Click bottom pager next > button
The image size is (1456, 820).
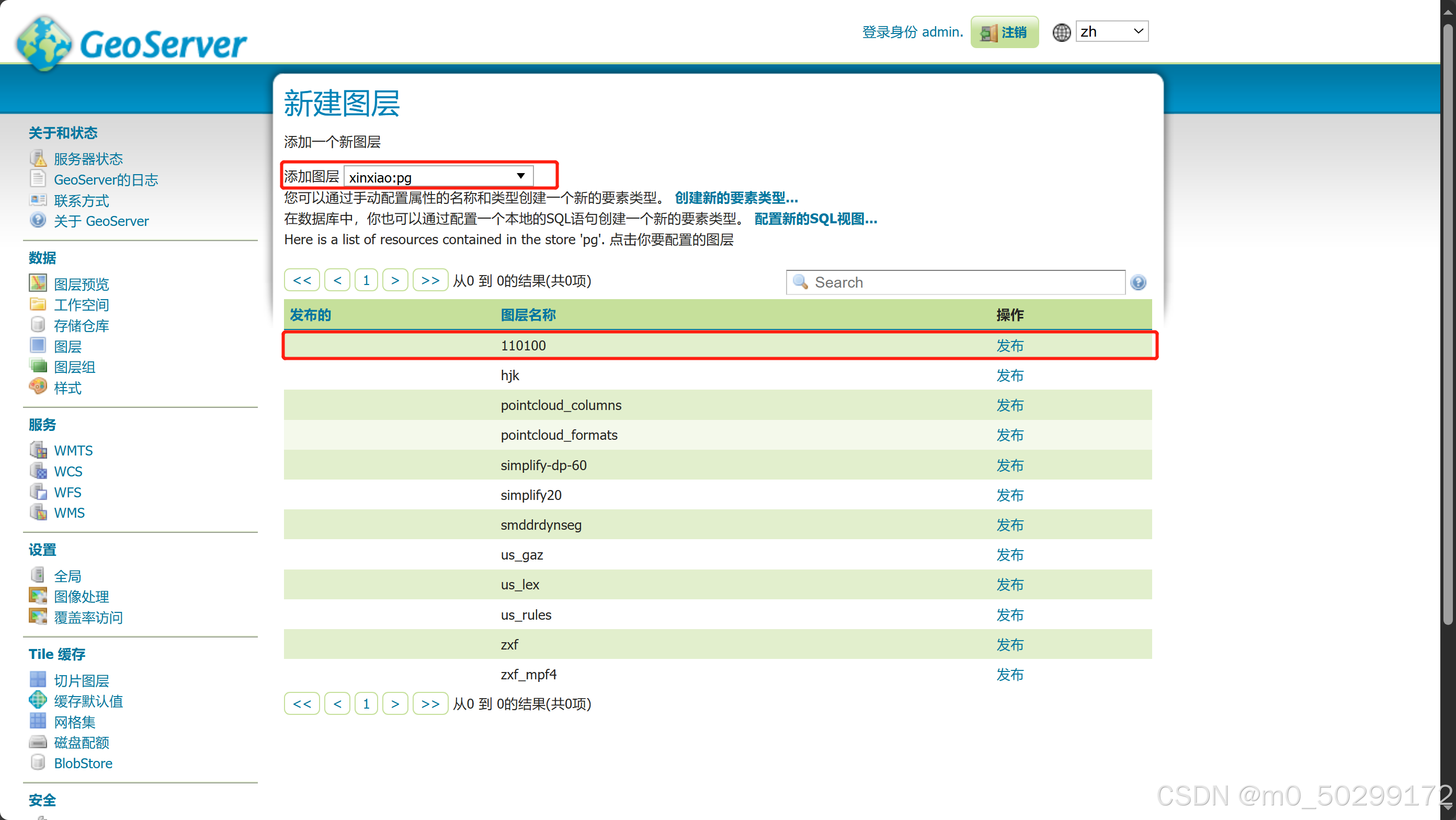(x=395, y=703)
